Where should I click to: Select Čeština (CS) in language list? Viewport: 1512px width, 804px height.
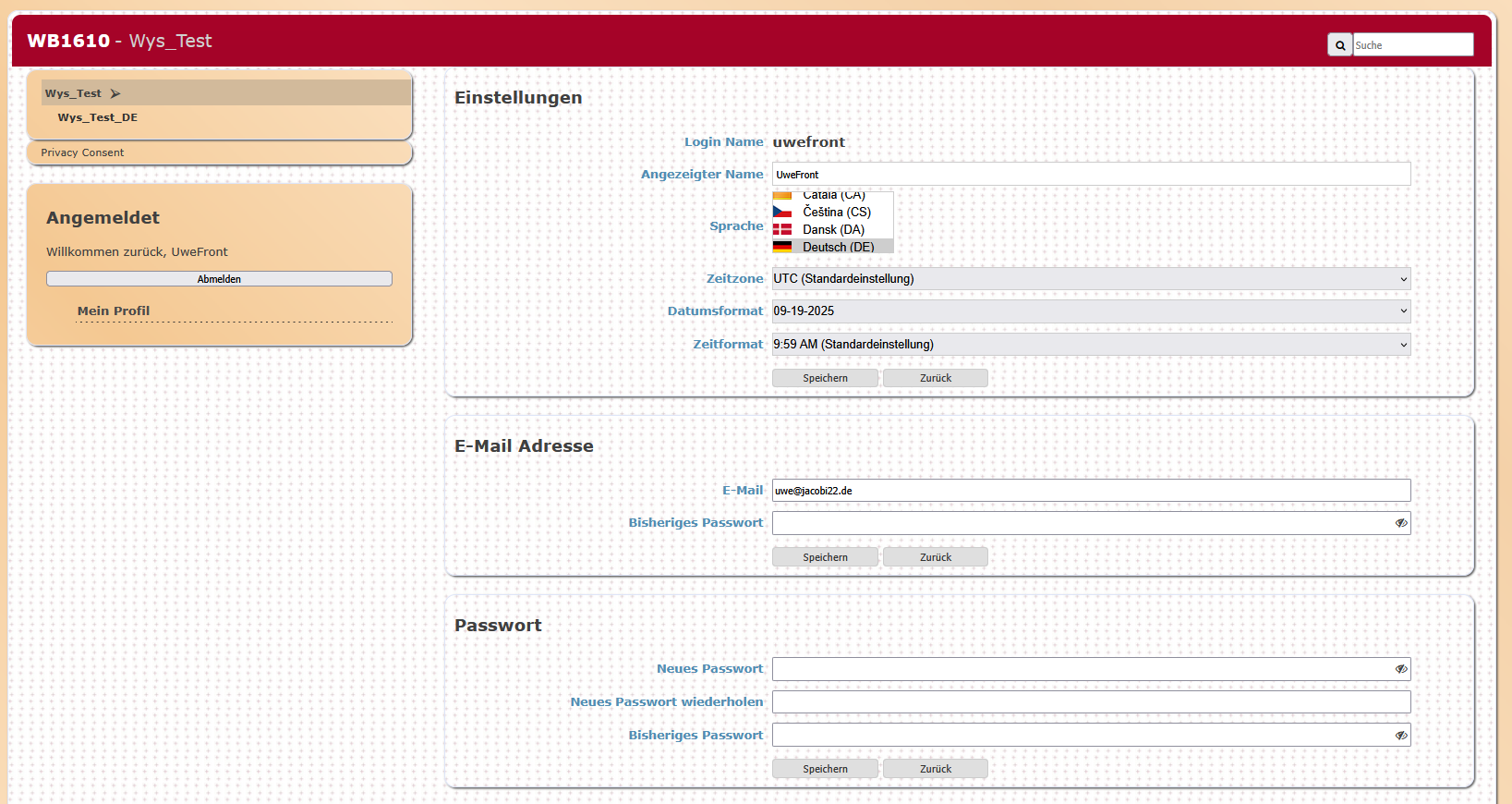[x=833, y=212]
